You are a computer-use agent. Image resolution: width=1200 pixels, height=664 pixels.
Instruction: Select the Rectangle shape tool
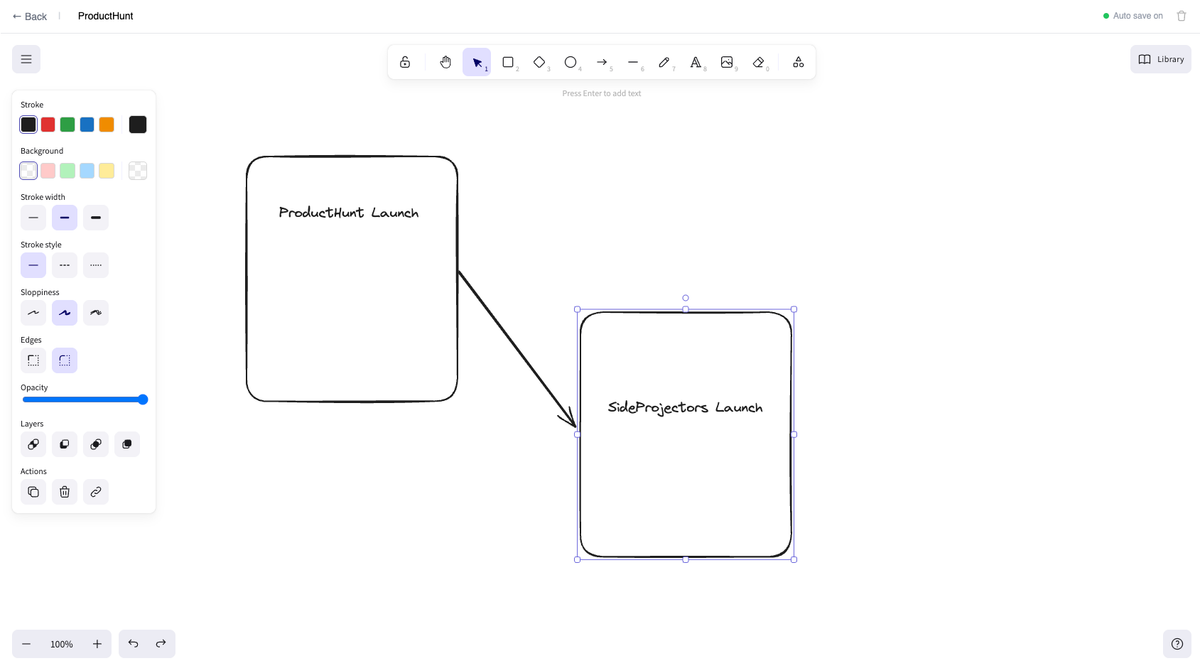click(x=508, y=62)
